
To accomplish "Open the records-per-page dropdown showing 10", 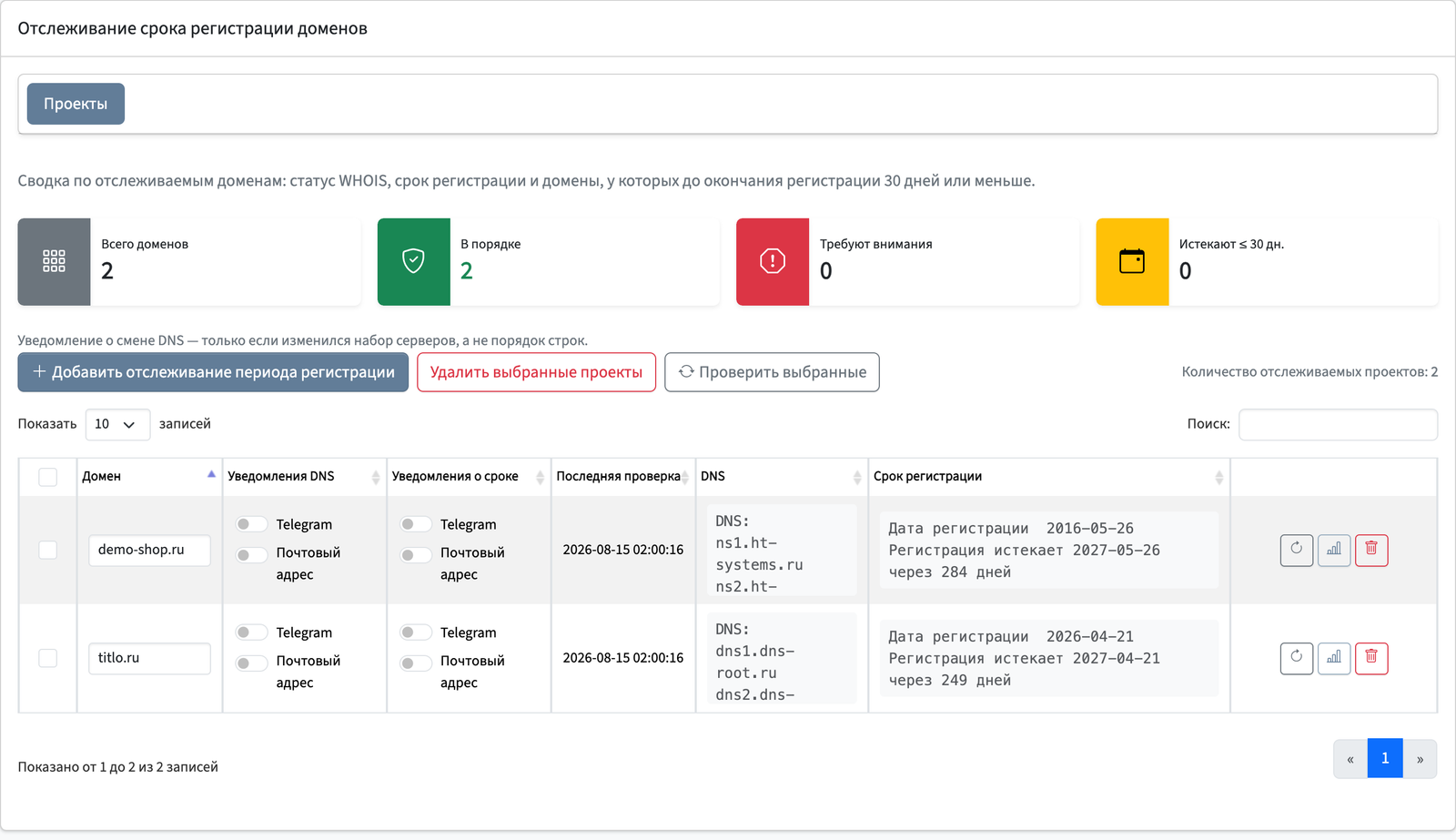I will pyautogui.click(x=117, y=424).
